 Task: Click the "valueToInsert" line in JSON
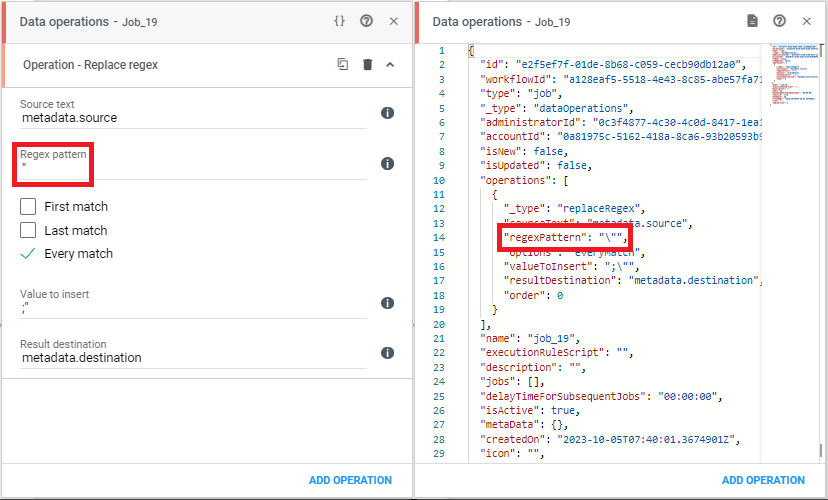click(x=571, y=266)
